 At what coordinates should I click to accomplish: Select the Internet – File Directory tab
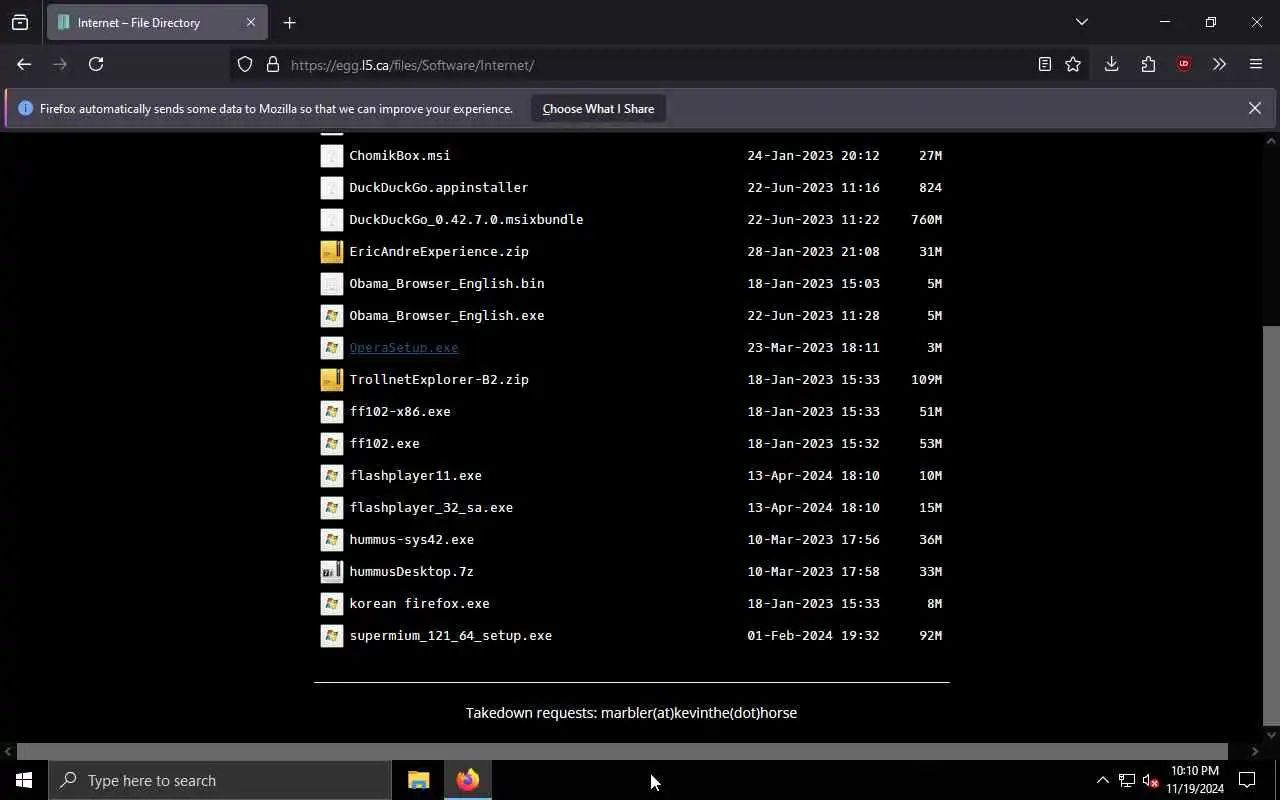[157, 22]
